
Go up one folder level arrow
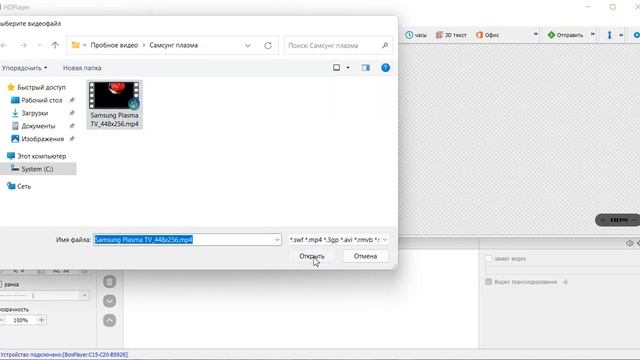(55, 45)
